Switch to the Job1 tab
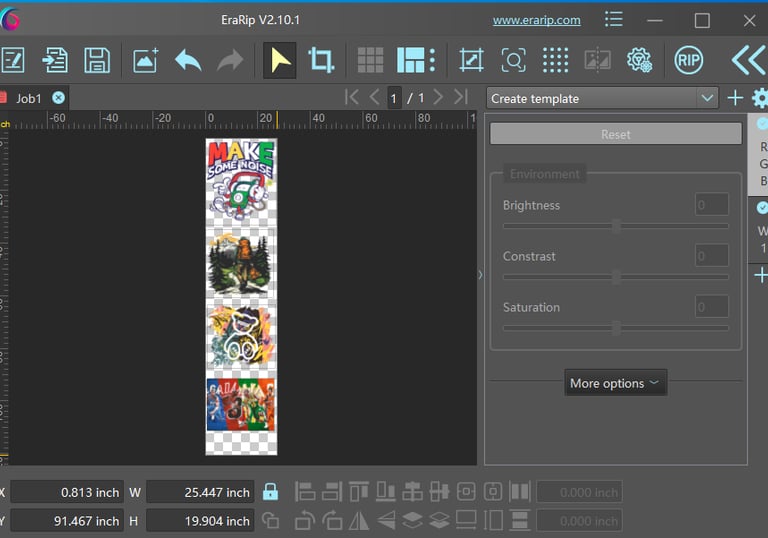This screenshot has width=768, height=538. [x=29, y=98]
